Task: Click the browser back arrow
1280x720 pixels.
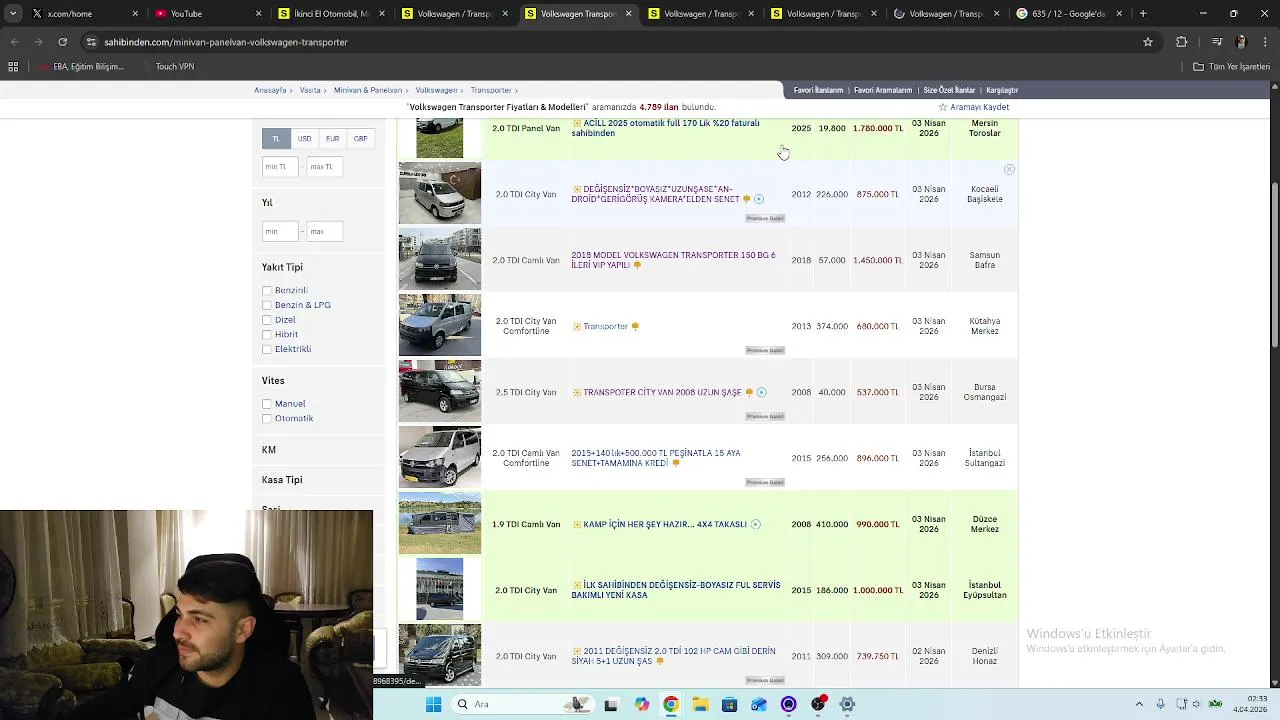Action: tap(14, 42)
